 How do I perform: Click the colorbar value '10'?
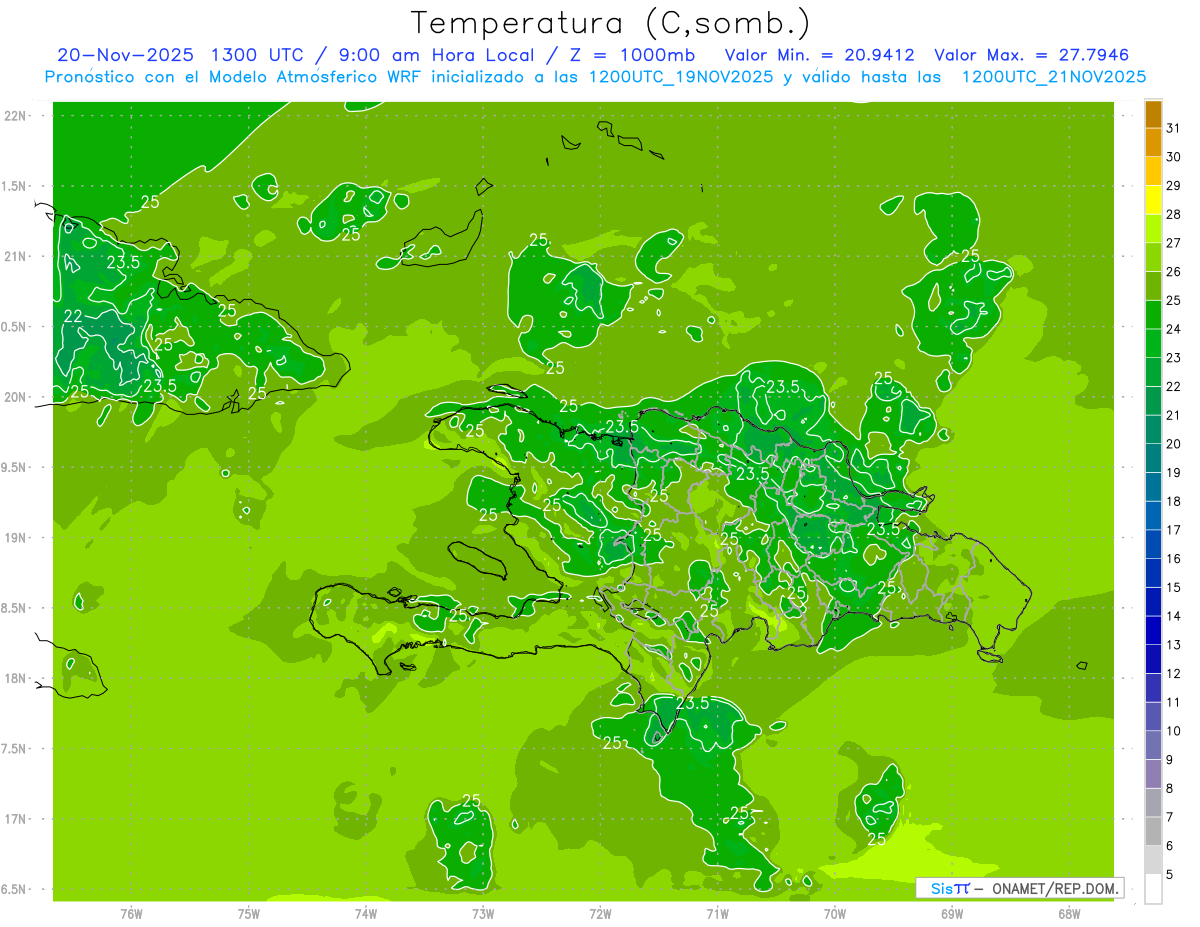(1174, 731)
